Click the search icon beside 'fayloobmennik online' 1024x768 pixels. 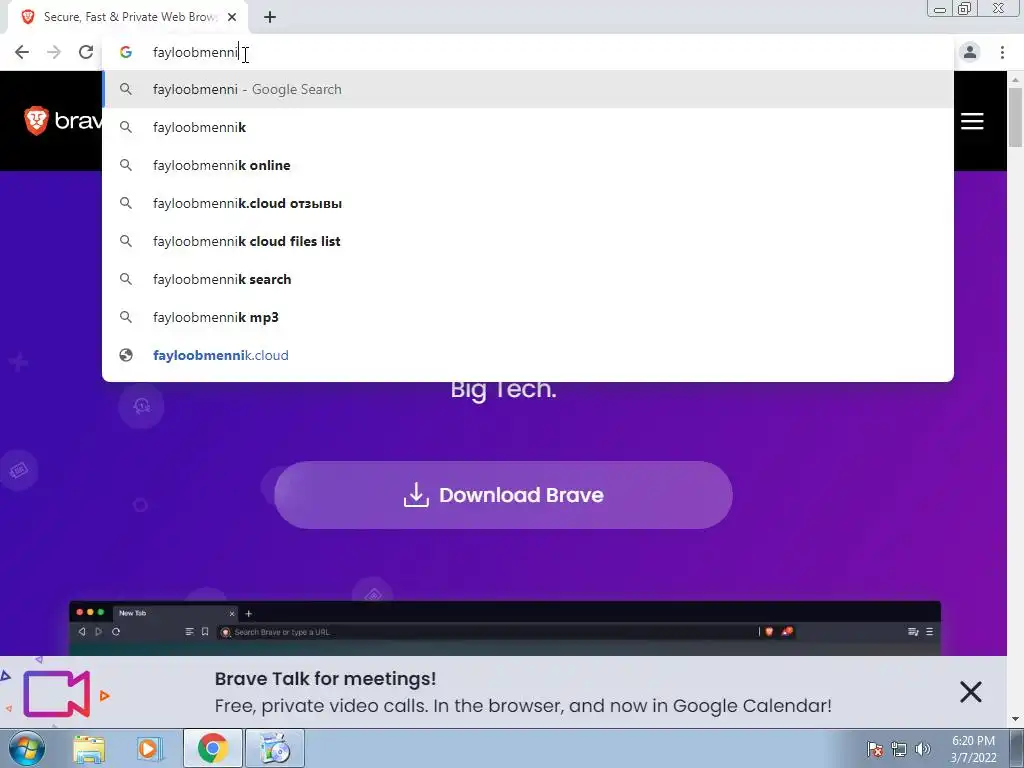(126, 165)
